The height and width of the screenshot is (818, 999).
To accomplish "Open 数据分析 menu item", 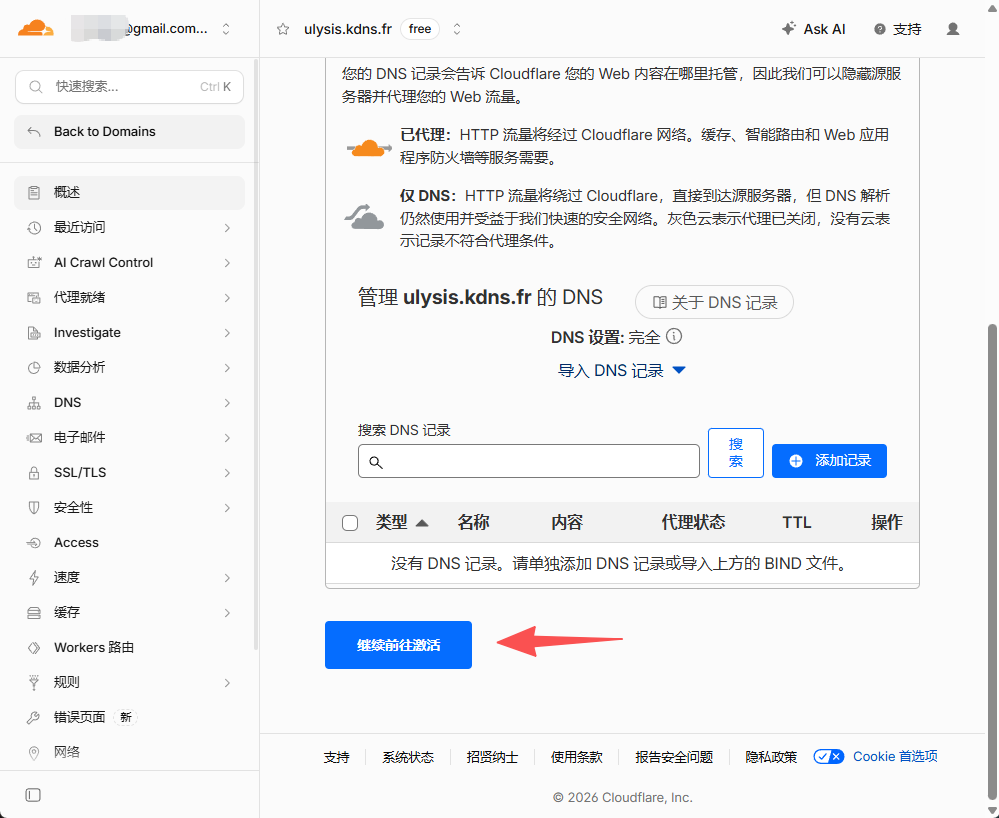I will (x=129, y=368).
